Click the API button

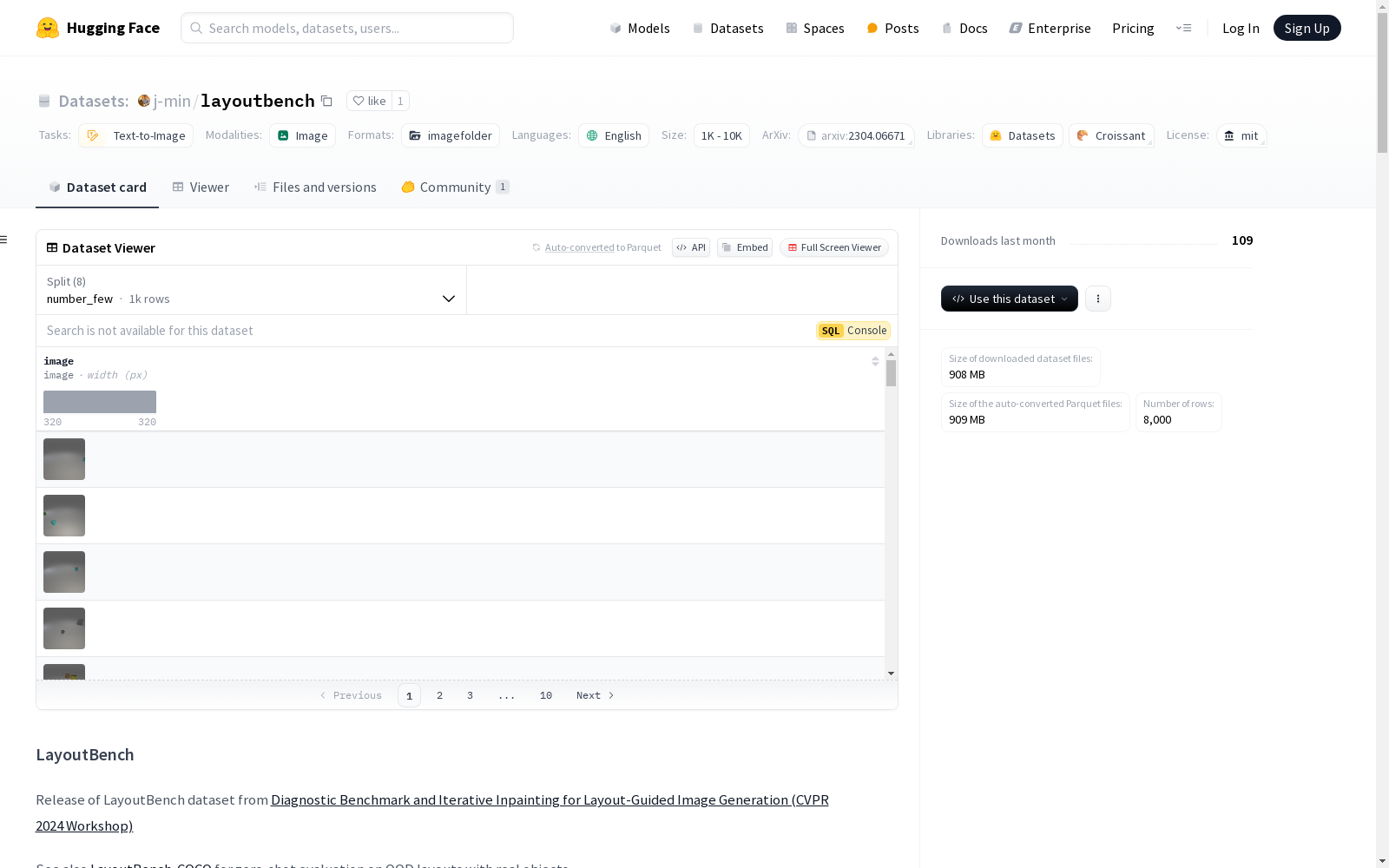click(x=691, y=247)
